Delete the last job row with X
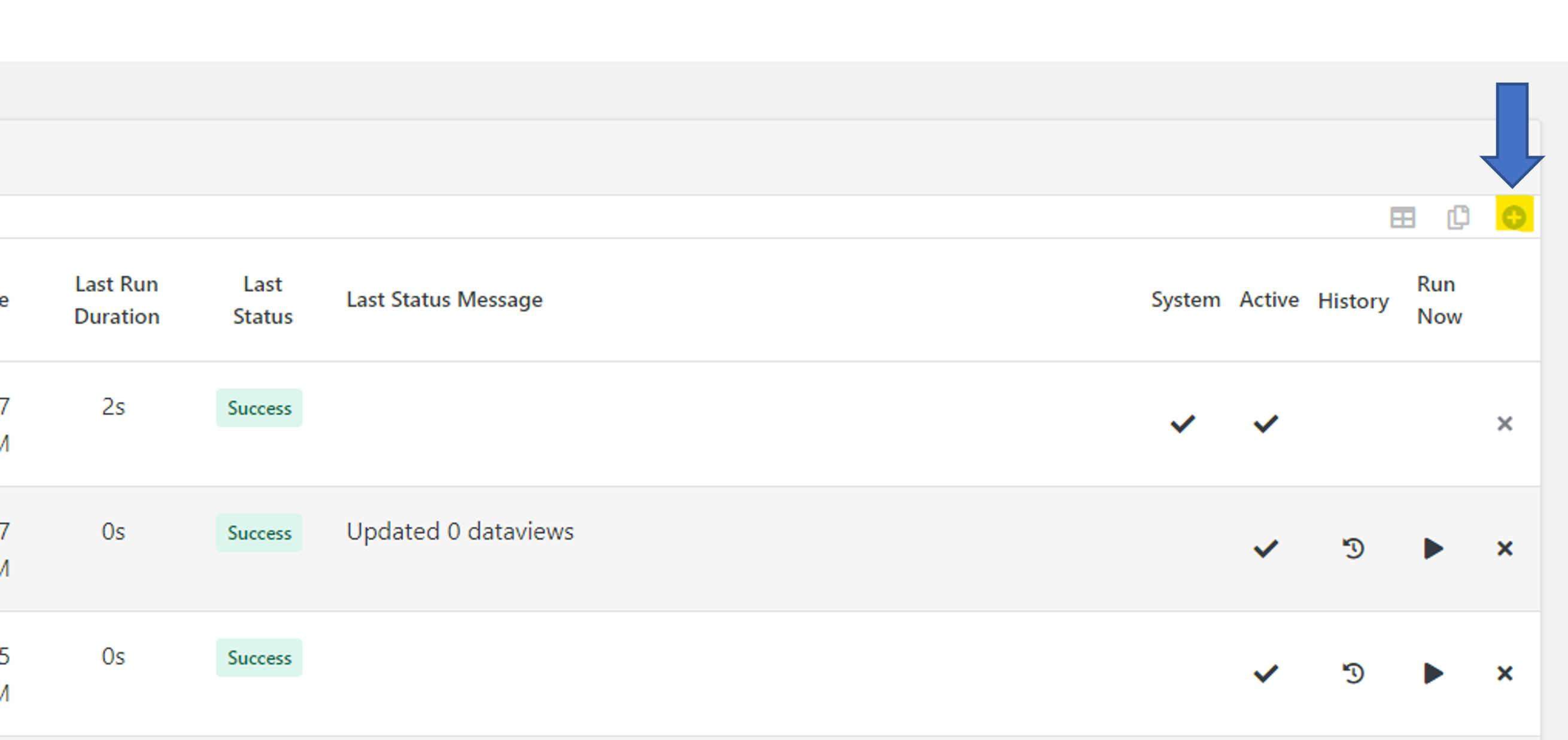Viewport: 1568px width, 740px height. (x=1505, y=673)
